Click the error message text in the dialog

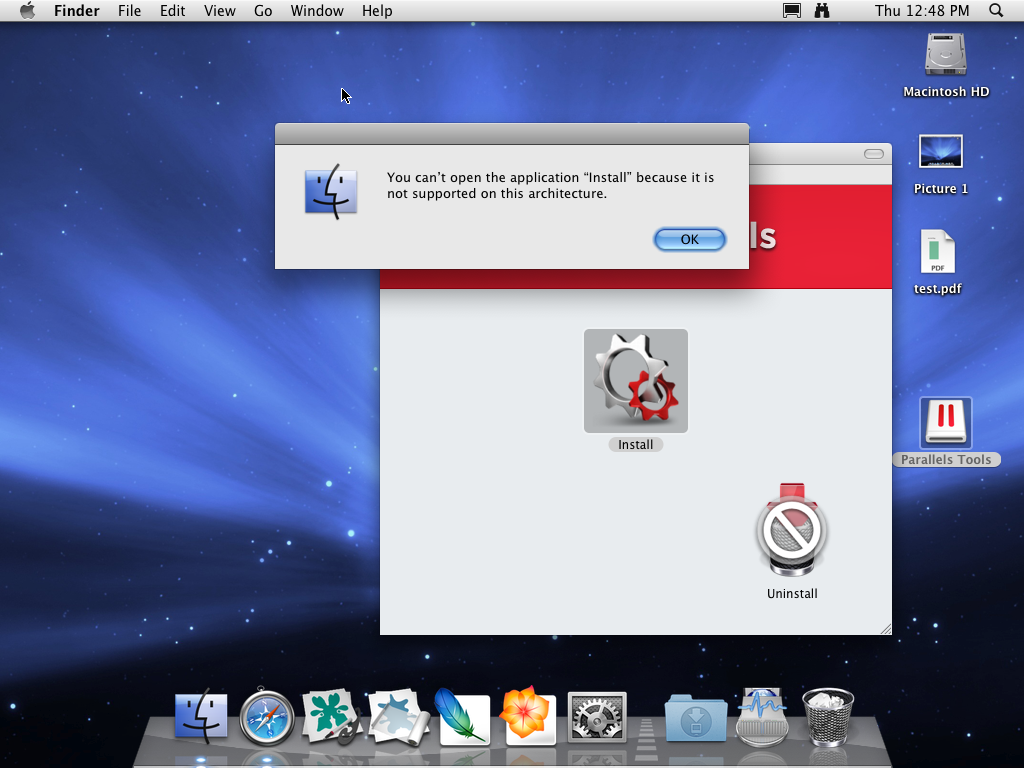(550, 185)
